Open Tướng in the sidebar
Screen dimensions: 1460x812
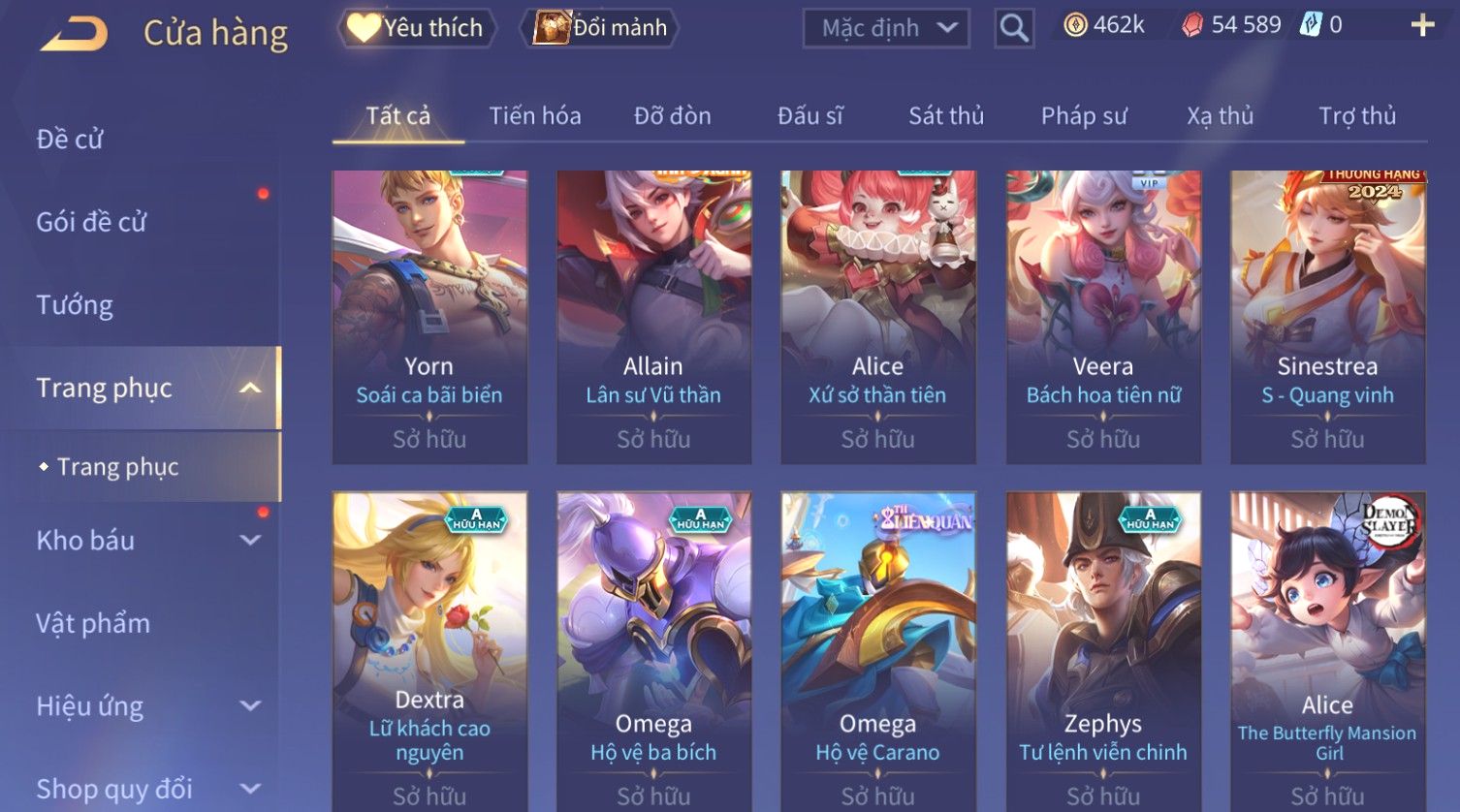pyautogui.click(x=75, y=305)
